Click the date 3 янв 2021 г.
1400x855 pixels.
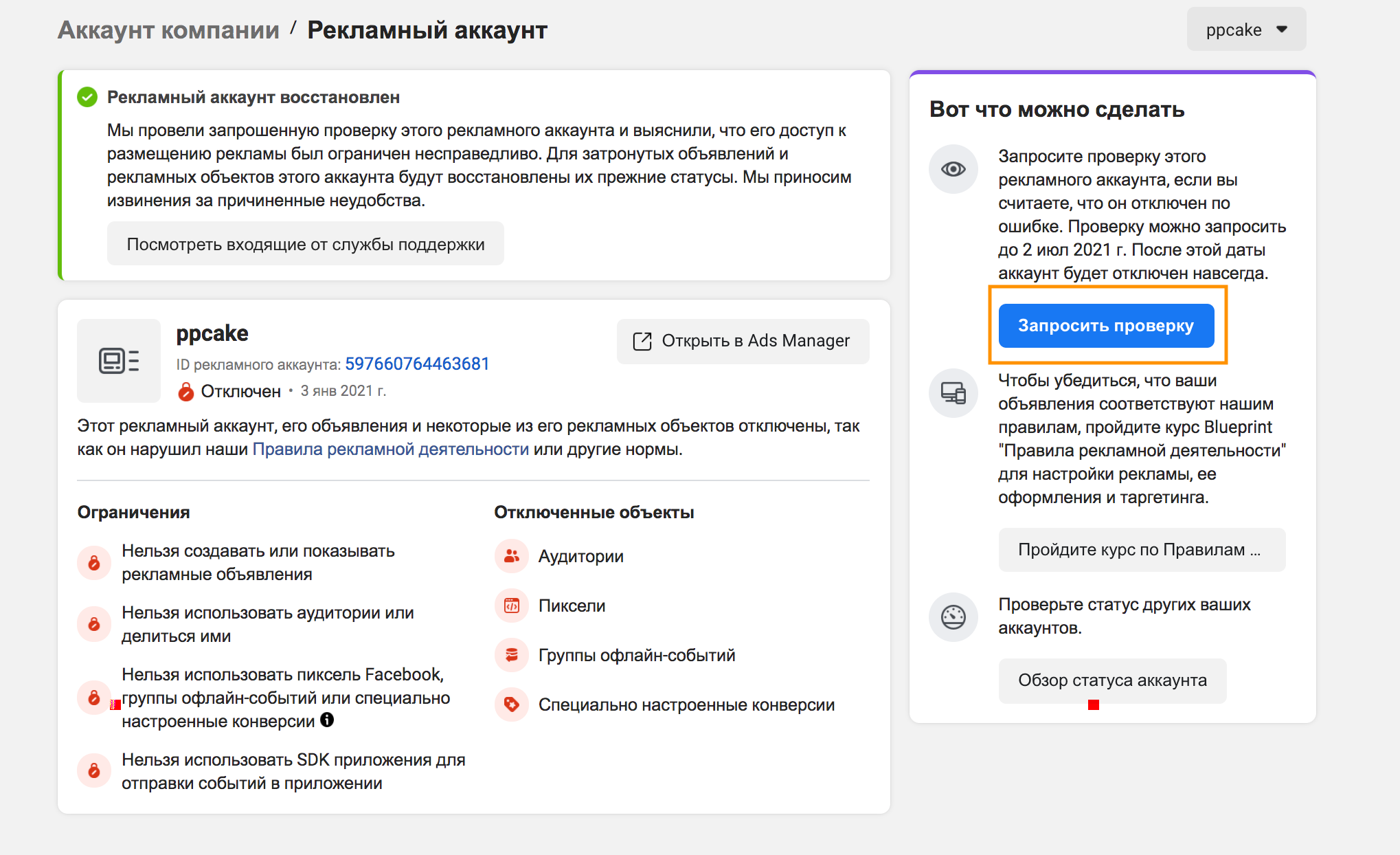point(343,391)
